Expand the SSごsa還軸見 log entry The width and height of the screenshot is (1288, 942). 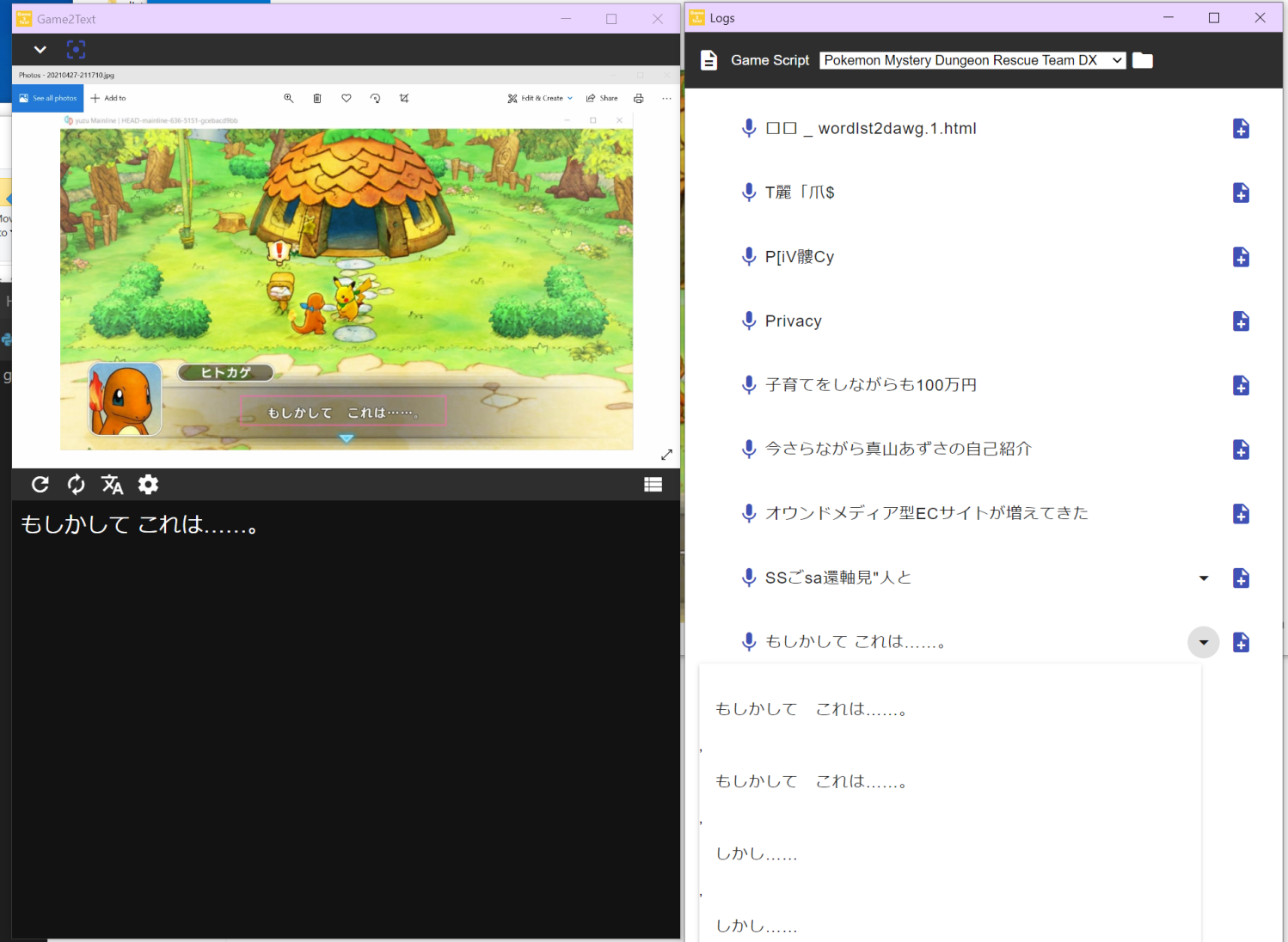tap(1203, 578)
